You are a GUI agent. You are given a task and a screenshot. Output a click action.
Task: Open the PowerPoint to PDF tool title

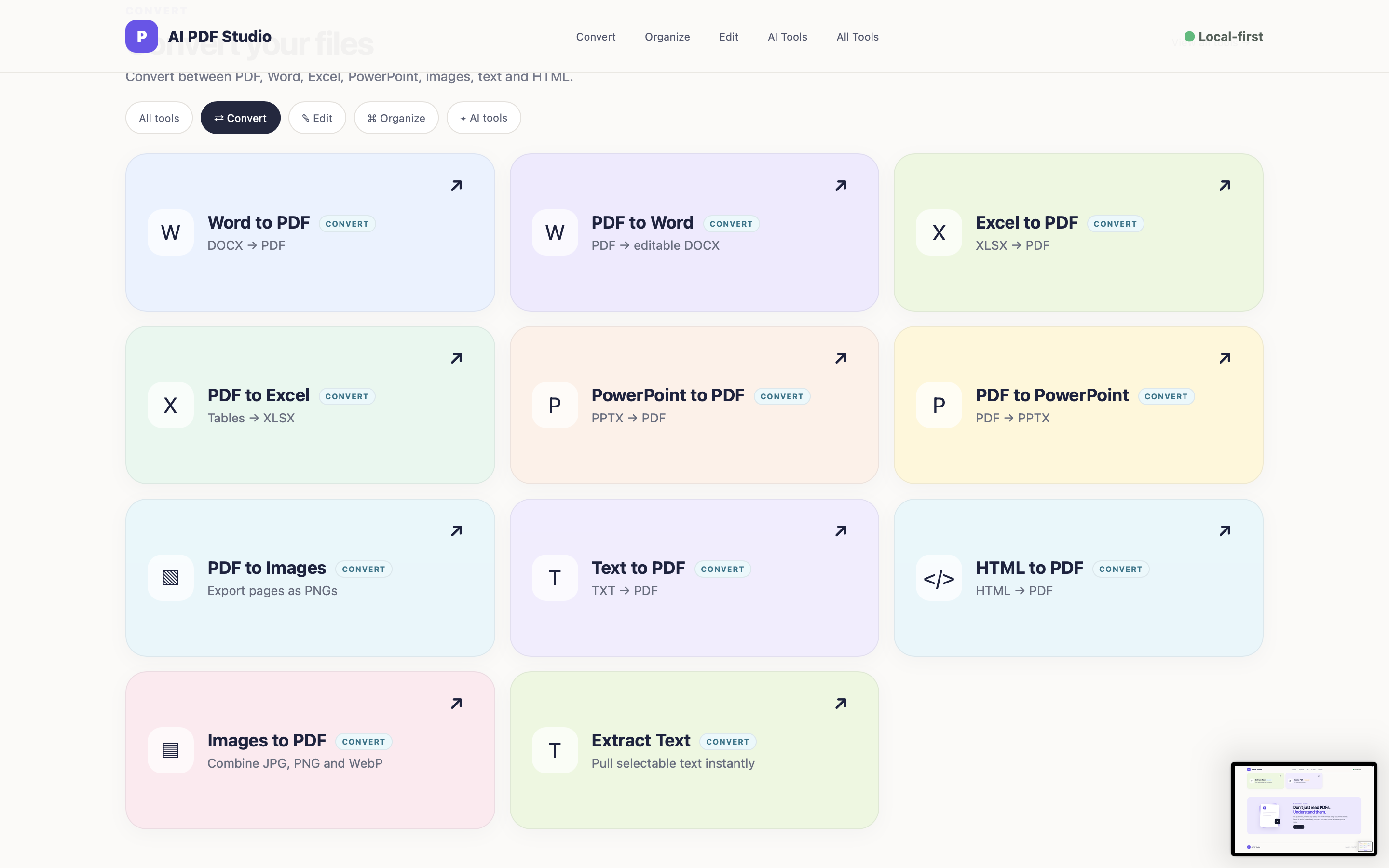(667, 395)
